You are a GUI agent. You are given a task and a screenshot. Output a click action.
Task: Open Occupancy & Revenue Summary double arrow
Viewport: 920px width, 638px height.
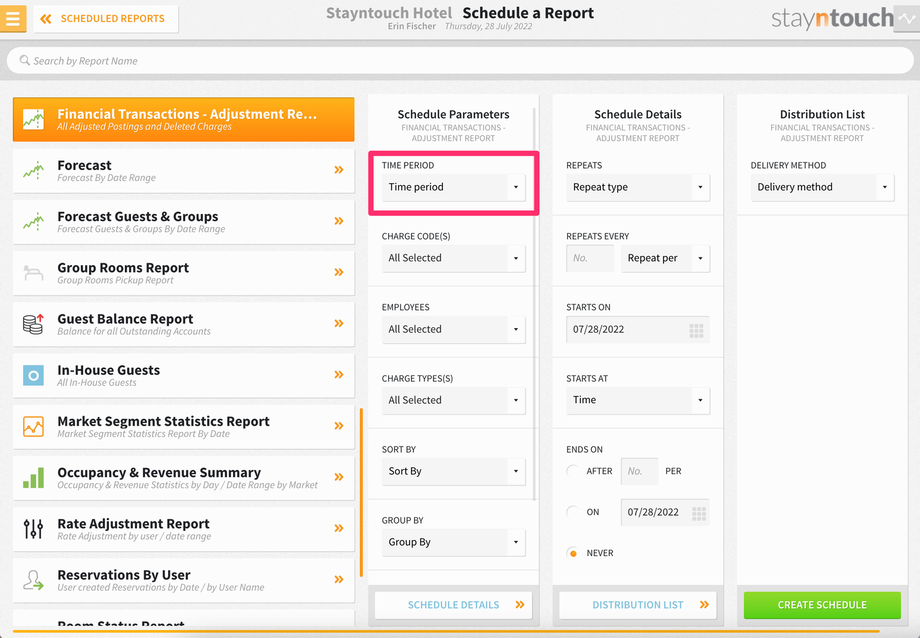pos(339,477)
